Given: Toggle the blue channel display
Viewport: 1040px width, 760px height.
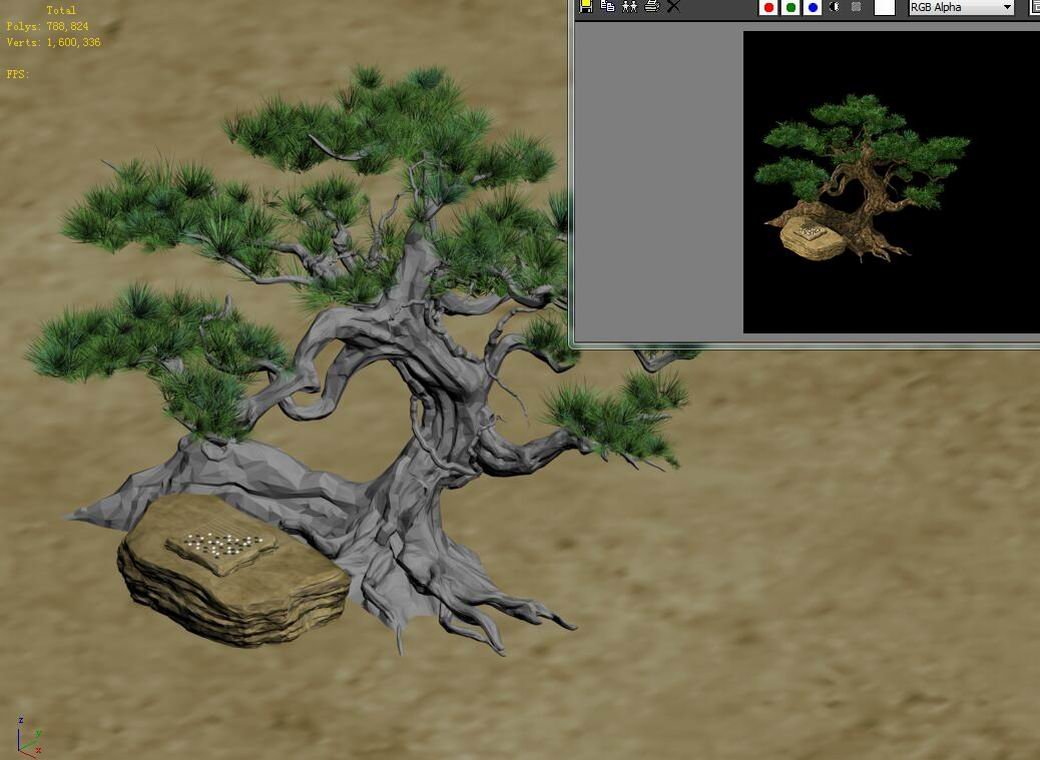Looking at the screenshot, I should (x=813, y=8).
